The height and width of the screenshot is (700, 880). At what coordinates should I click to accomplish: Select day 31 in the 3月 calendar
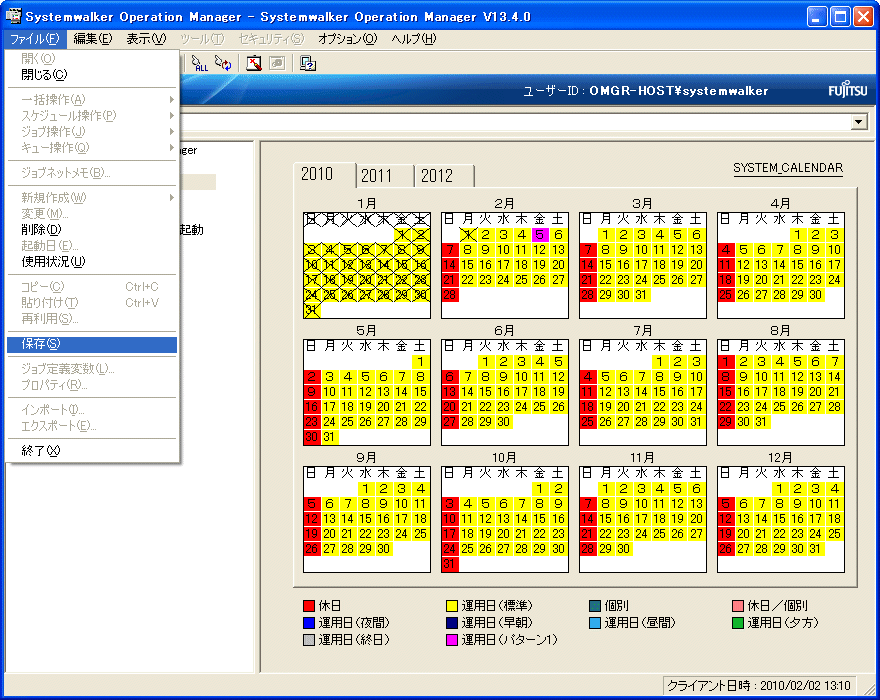click(641, 295)
